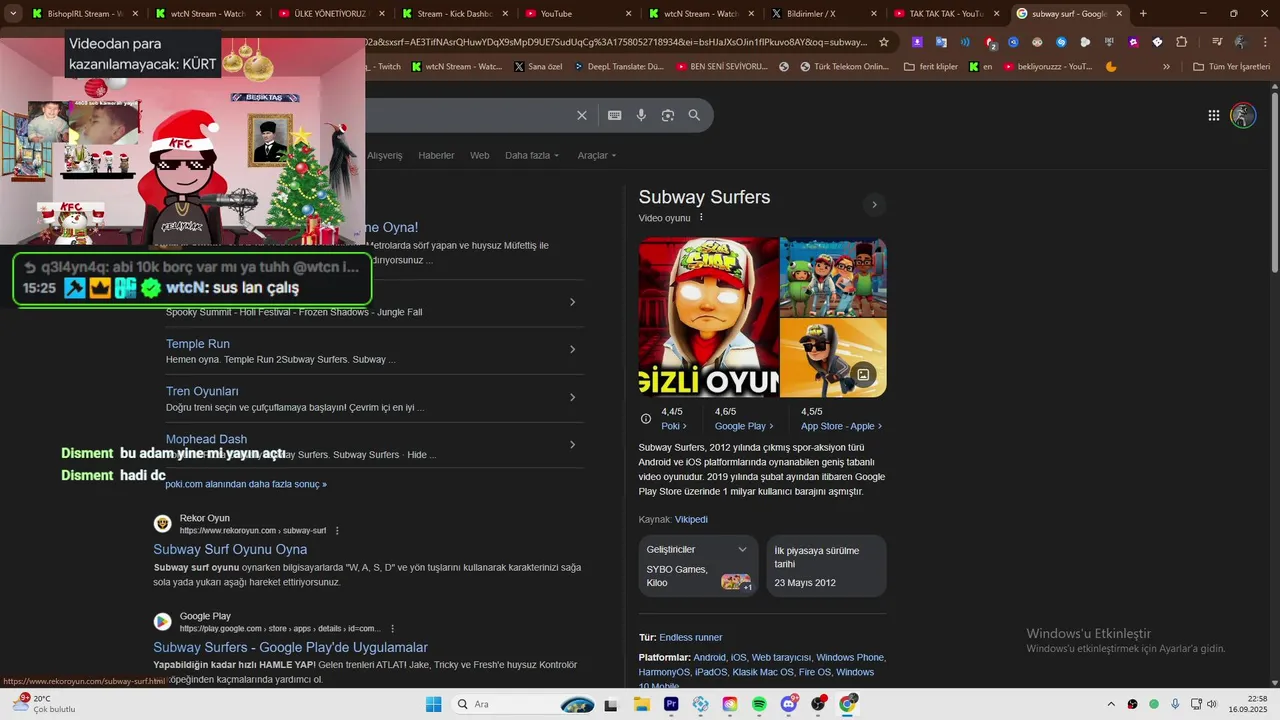This screenshot has width=1280, height=720.
Task: Open Spotify from the taskbar
Action: pyautogui.click(x=759, y=704)
